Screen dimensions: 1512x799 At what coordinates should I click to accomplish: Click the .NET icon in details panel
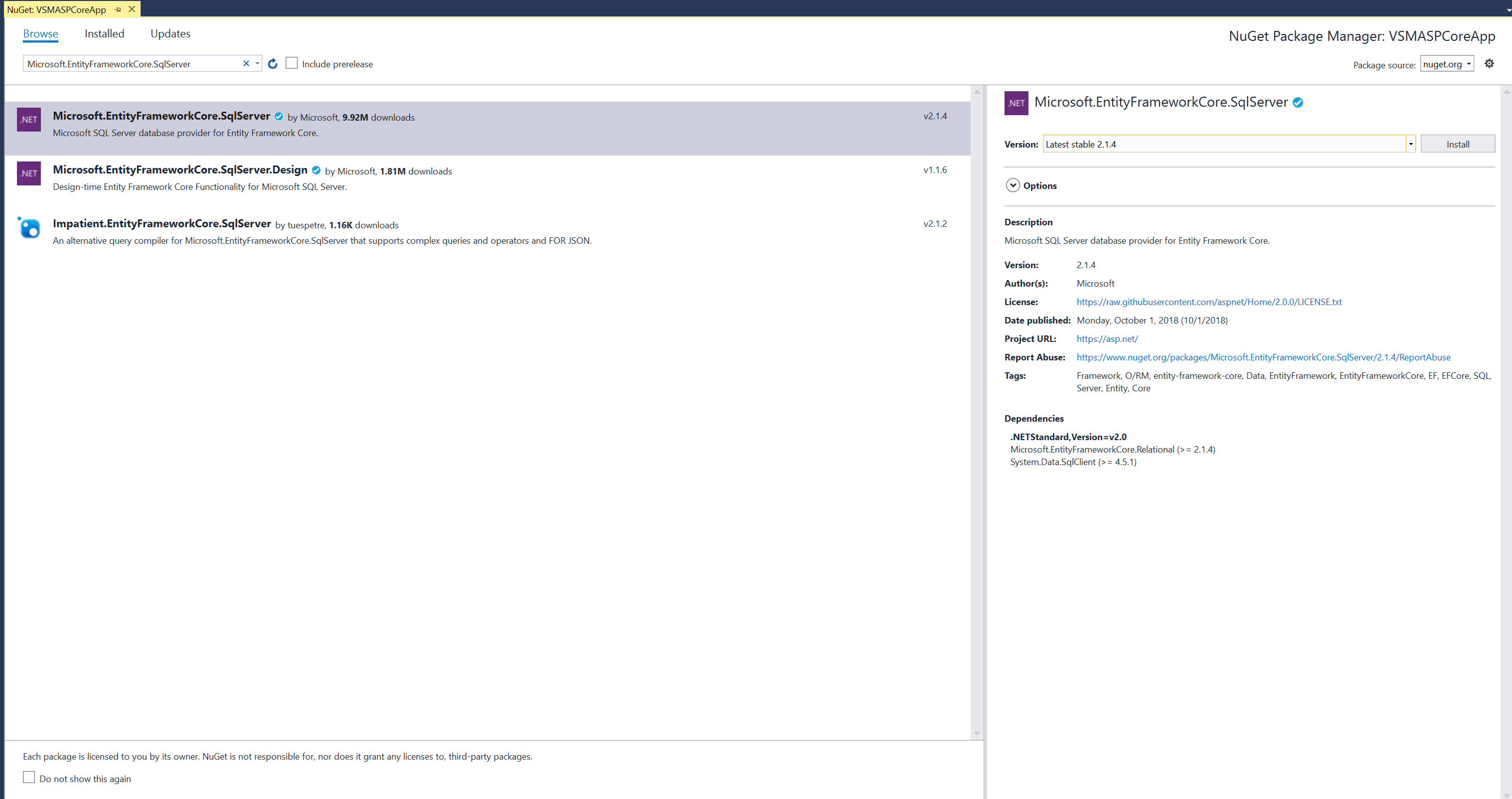point(1016,103)
